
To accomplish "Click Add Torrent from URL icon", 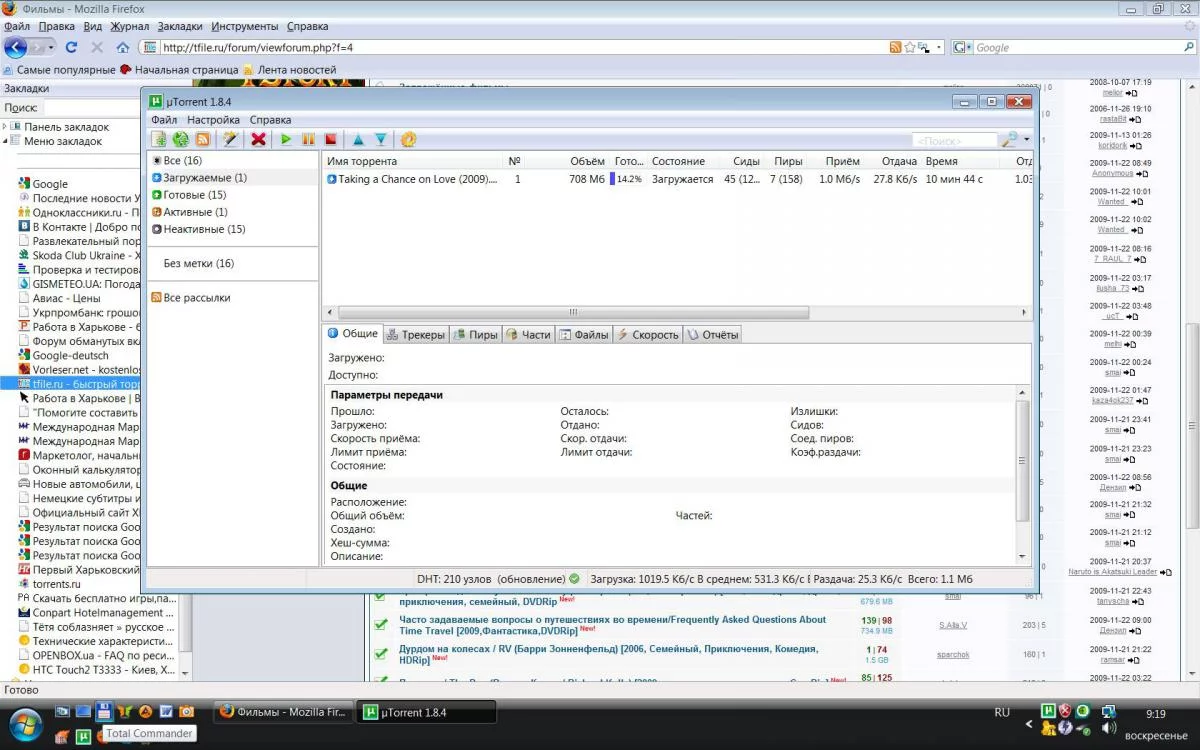I will pyautogui.click(x=181, y=140).
